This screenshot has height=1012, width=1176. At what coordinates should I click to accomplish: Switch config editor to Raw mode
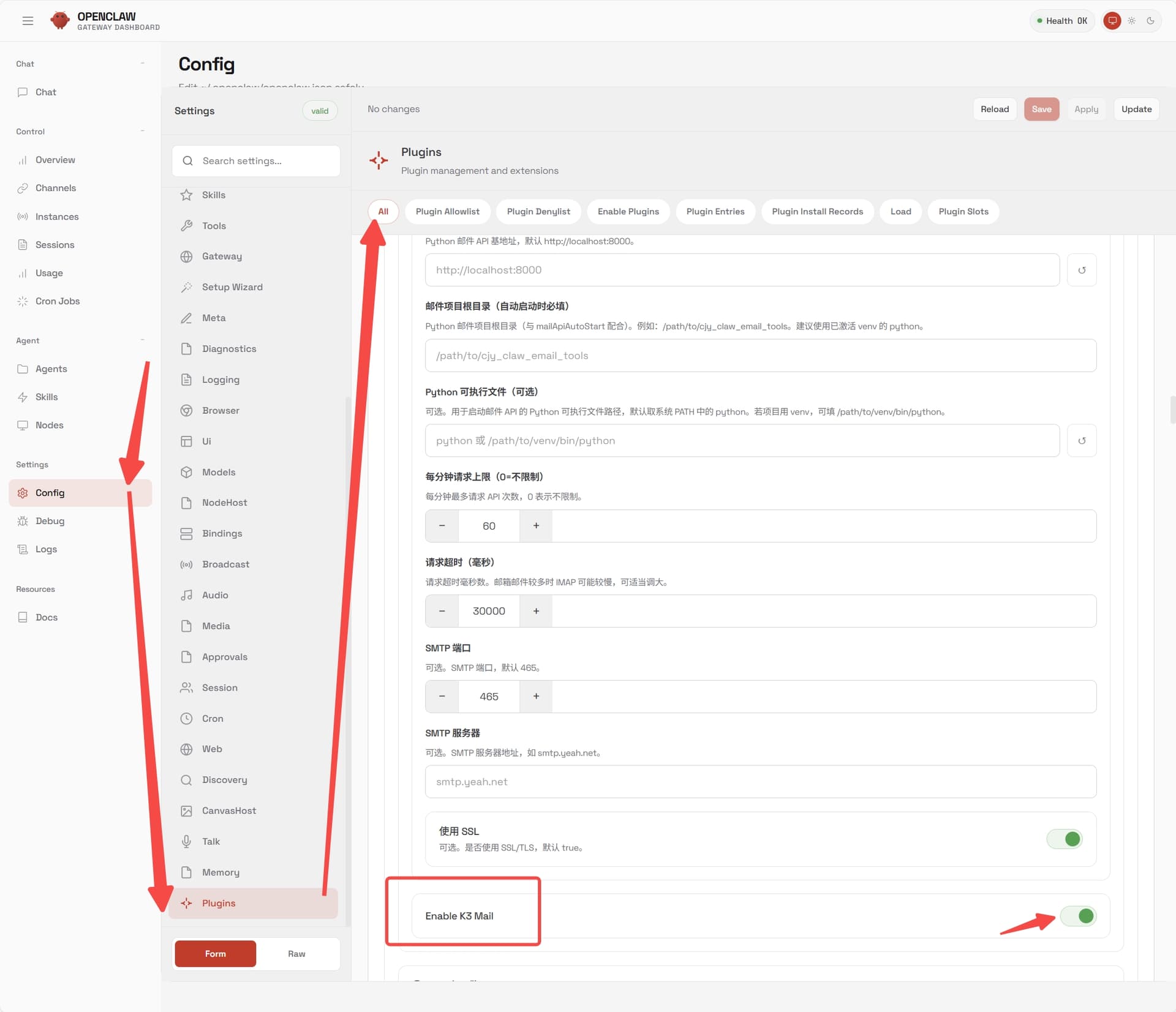coord(296,954)
